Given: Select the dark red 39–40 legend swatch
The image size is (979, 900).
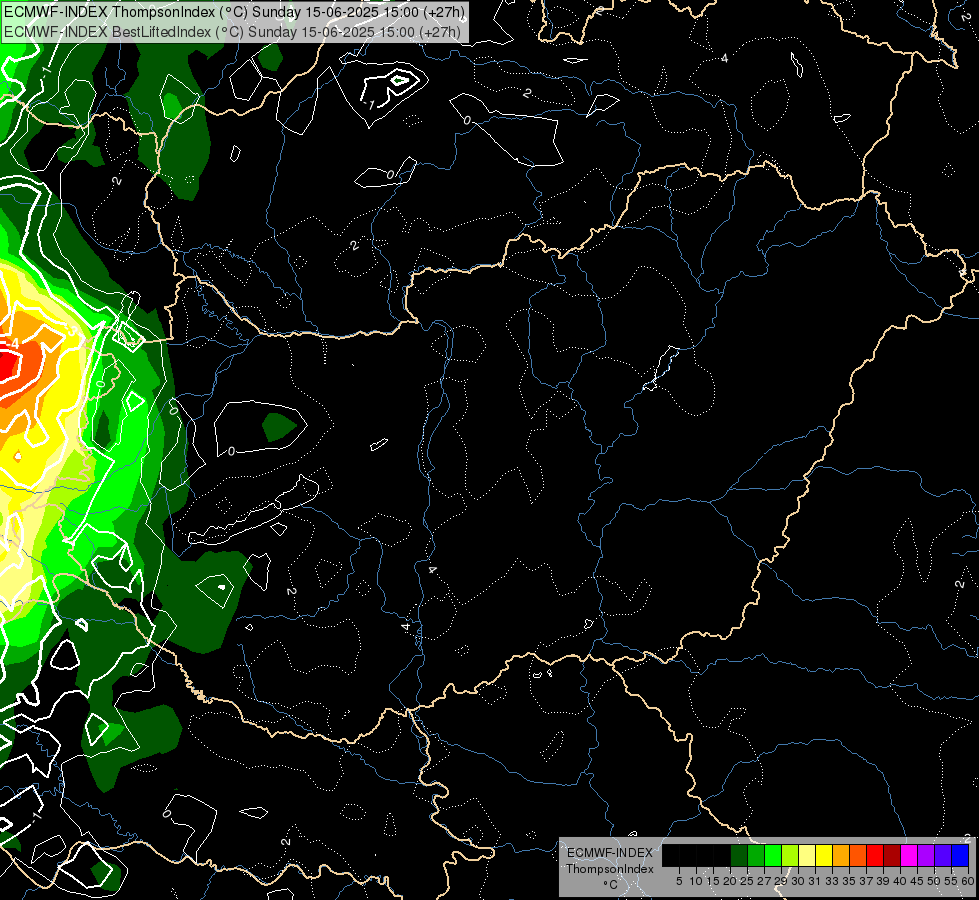Looking at the screenshot, I should click(x=892, y=855).
